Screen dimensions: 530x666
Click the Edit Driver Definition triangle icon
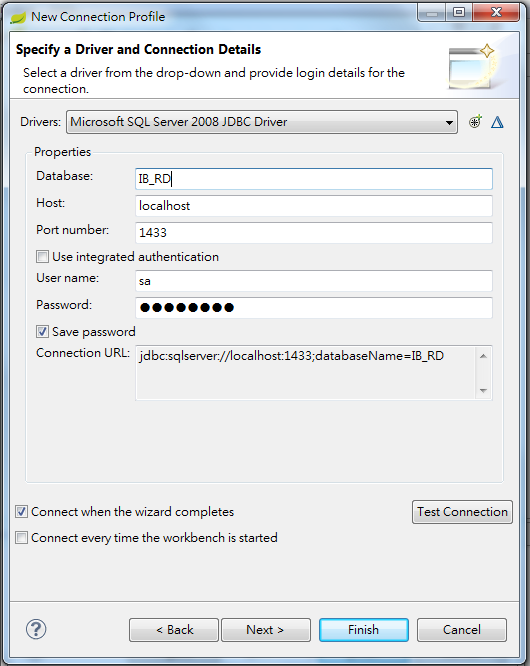click(x=497, y=122)
